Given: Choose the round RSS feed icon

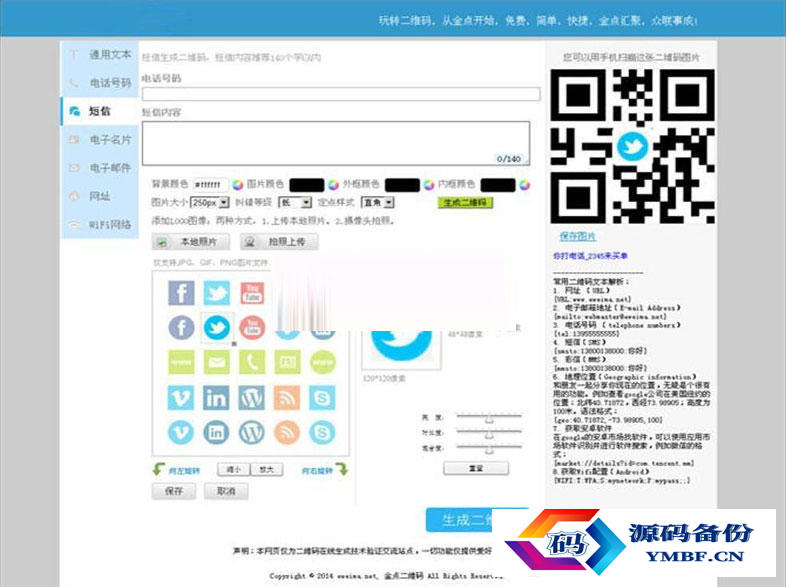Looking at the screenshot, I should pyautogui.click(x=287, y=432).
